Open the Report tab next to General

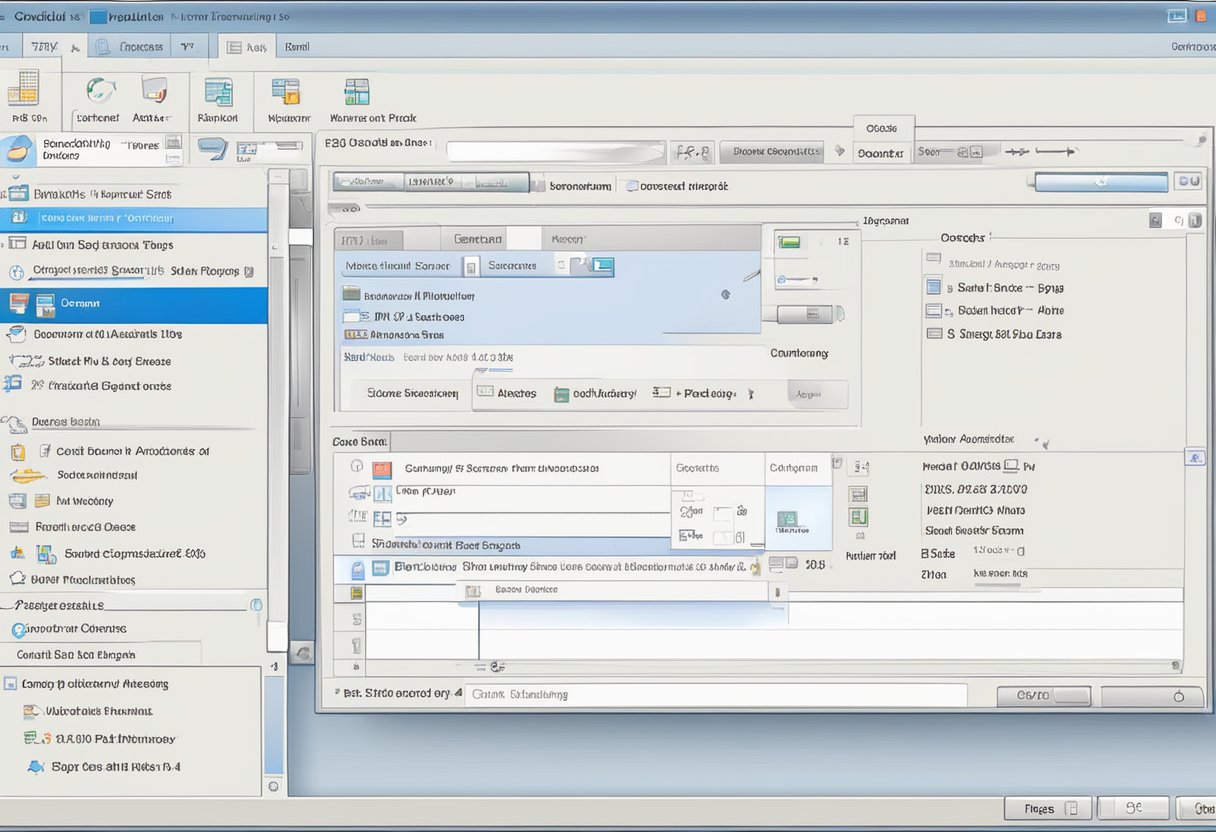[x=569, y=239]
